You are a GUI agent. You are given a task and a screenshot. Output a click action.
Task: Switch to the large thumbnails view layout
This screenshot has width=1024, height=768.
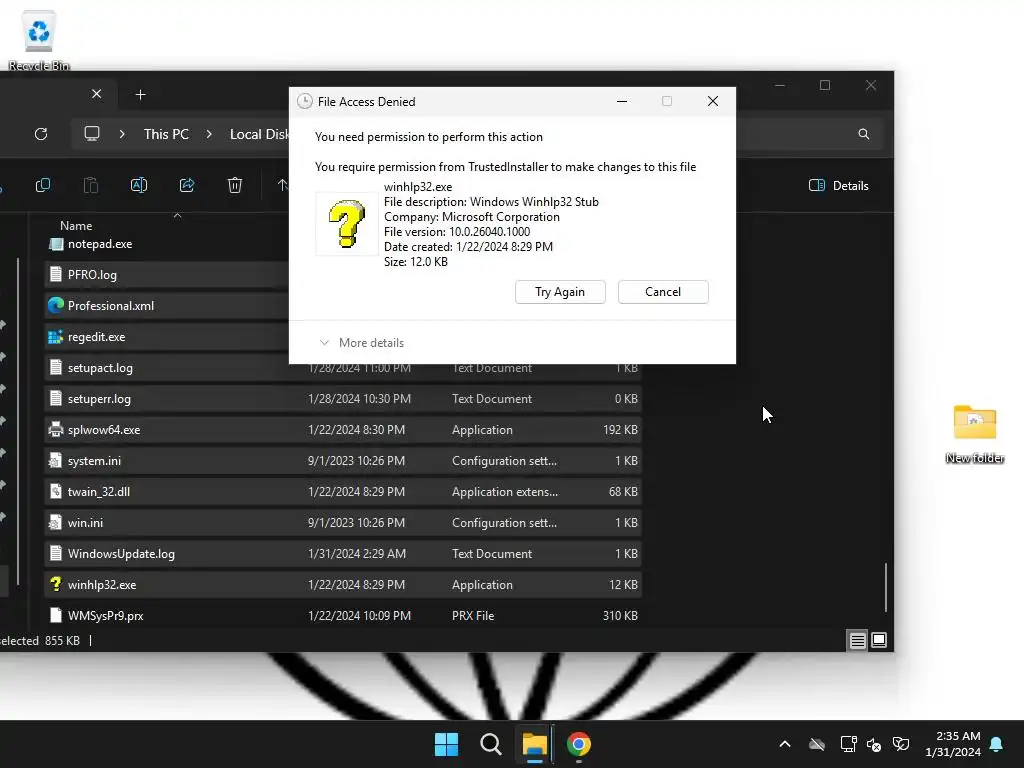tap(879, 641)
